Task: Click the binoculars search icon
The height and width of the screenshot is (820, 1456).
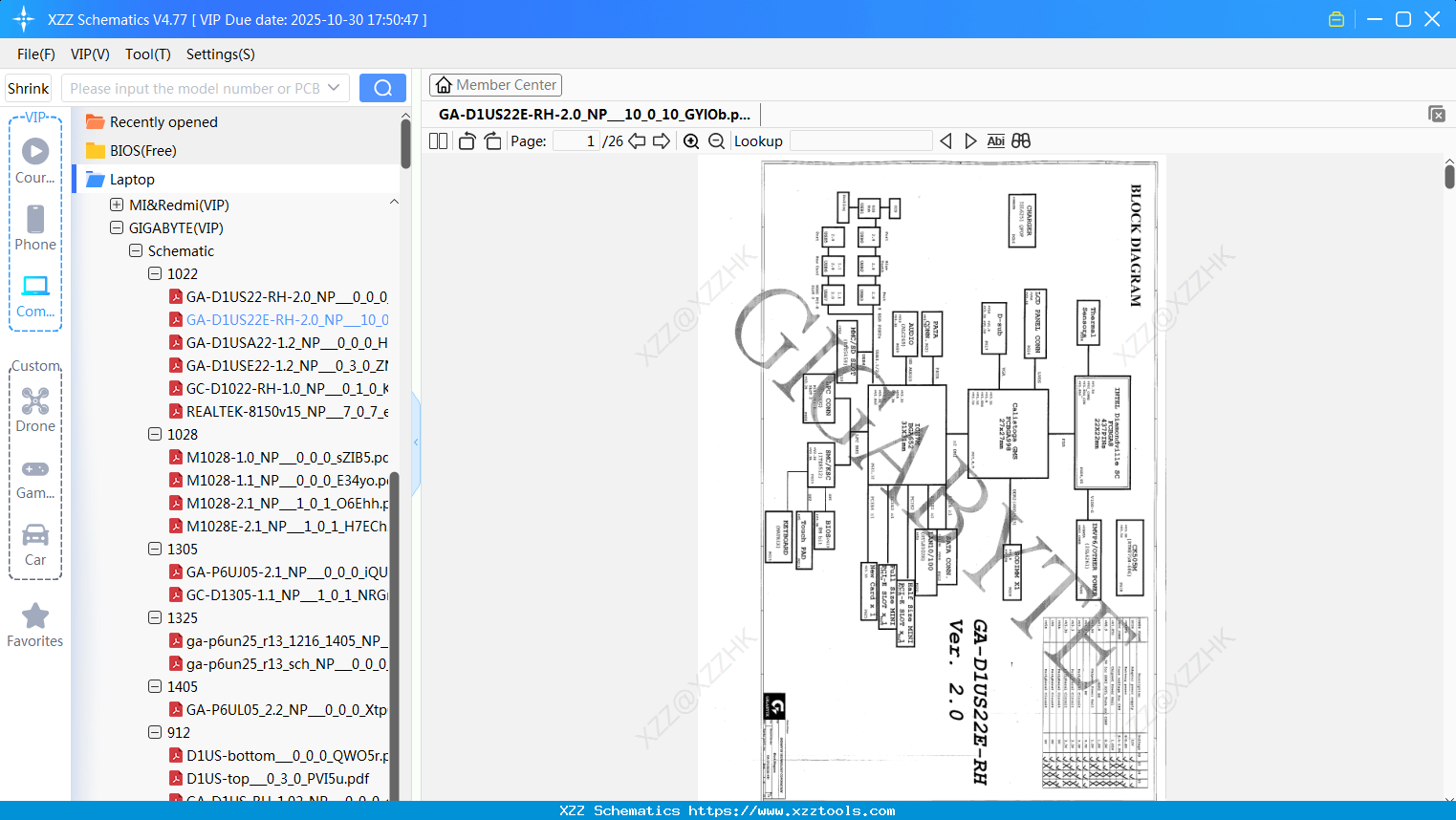Action: tap(1021, 141)
